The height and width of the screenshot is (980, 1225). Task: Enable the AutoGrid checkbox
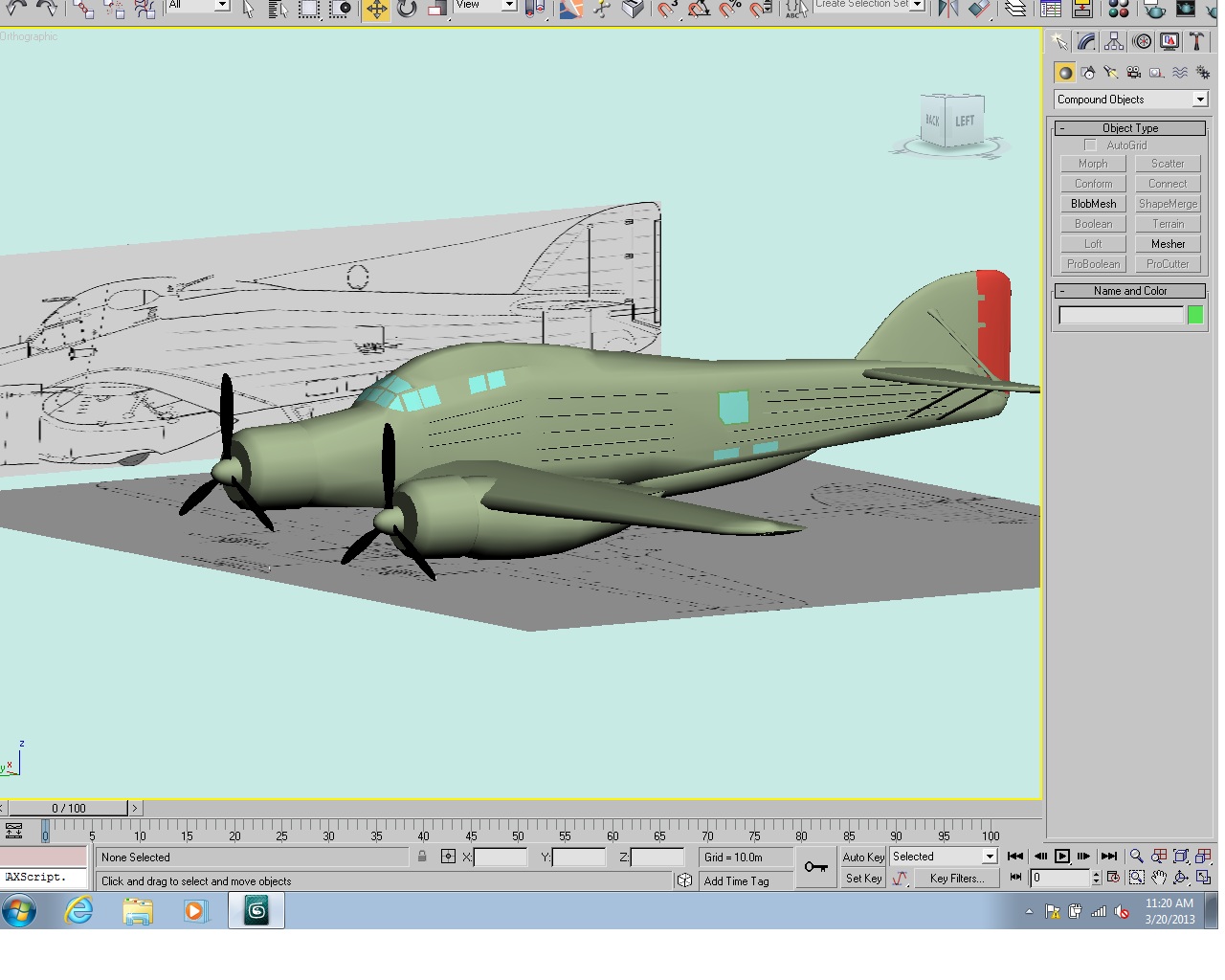[x=1090, y=145]
